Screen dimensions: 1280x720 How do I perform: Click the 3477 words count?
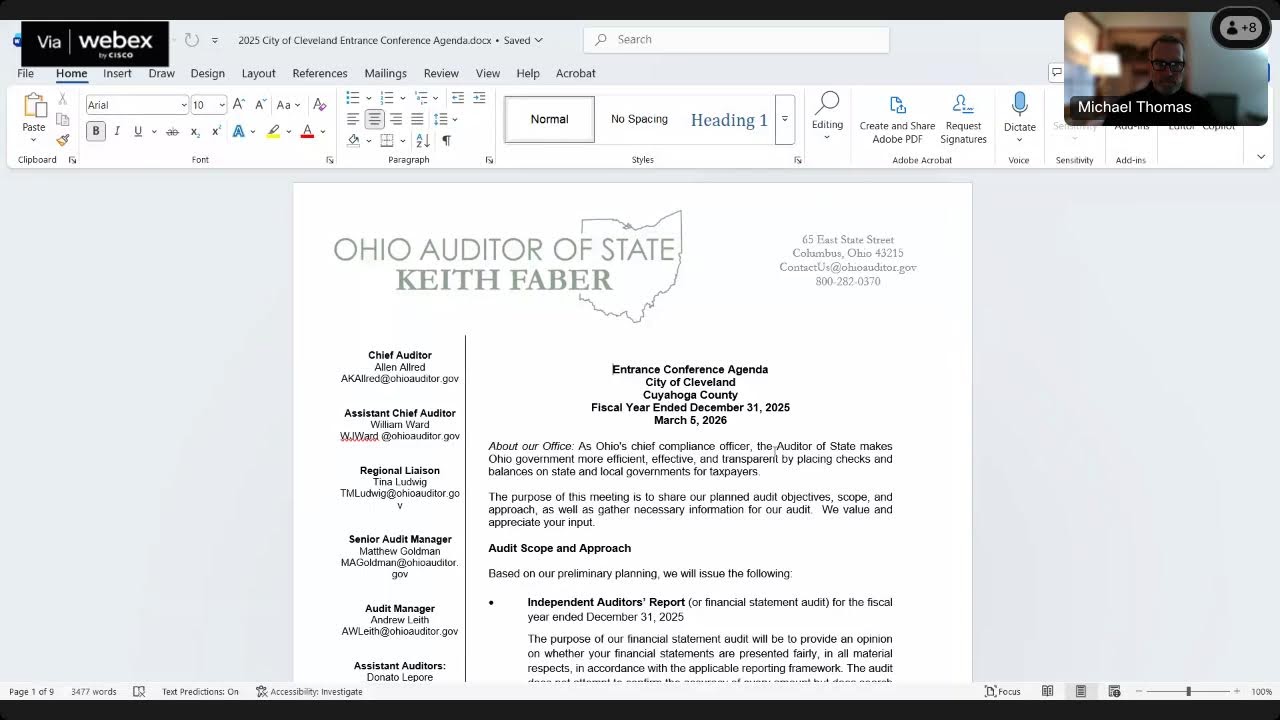pyautogui.click(x=93, y=691)
